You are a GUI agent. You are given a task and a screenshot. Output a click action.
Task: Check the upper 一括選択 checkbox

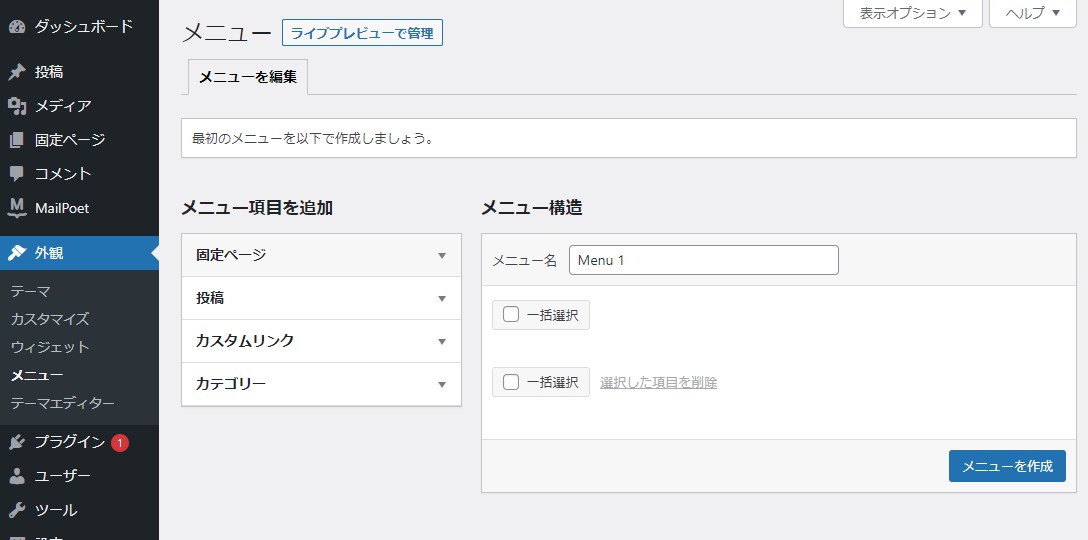coord(511,315)
